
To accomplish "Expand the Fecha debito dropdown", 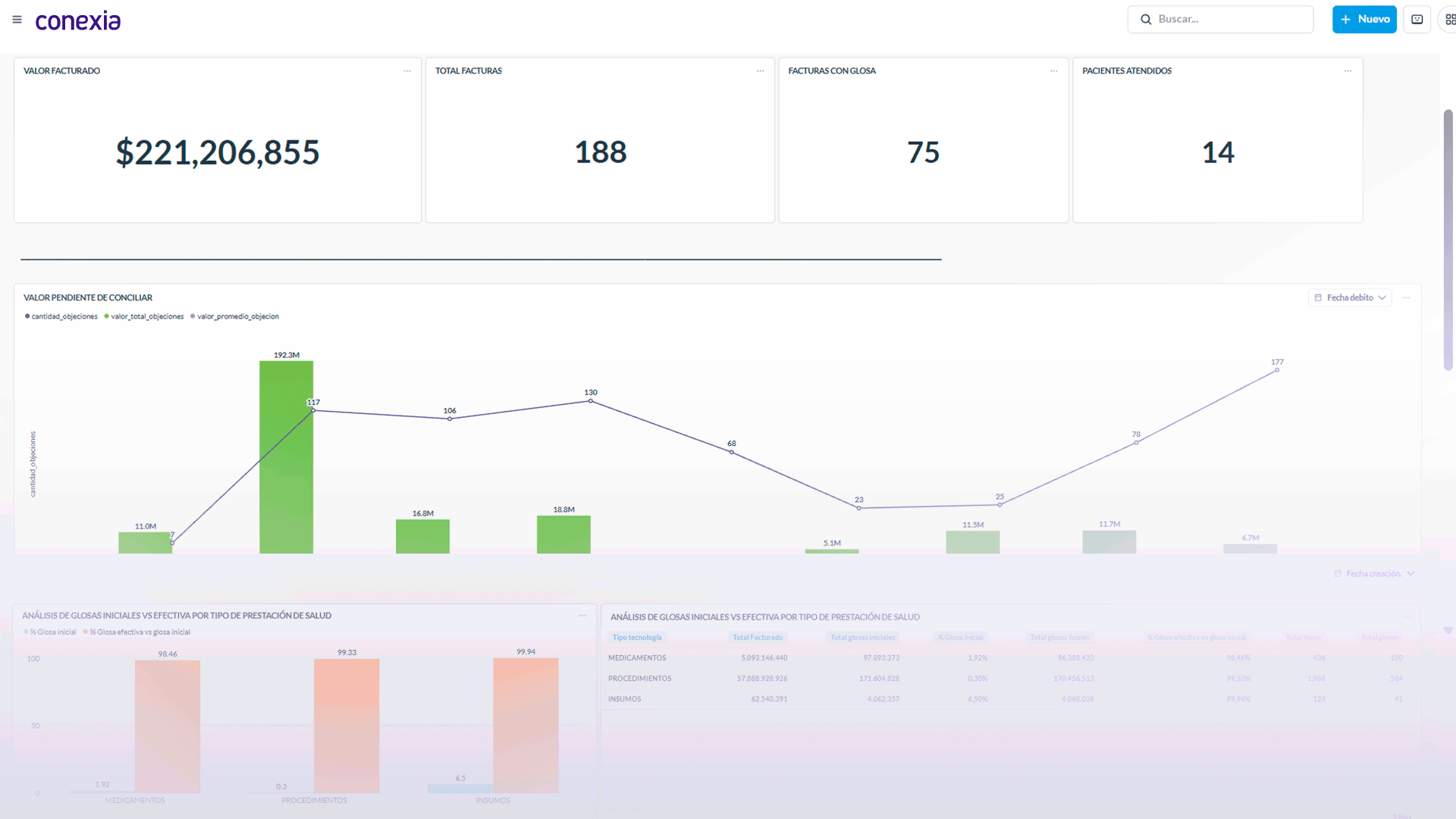I will pos(1350,298).
